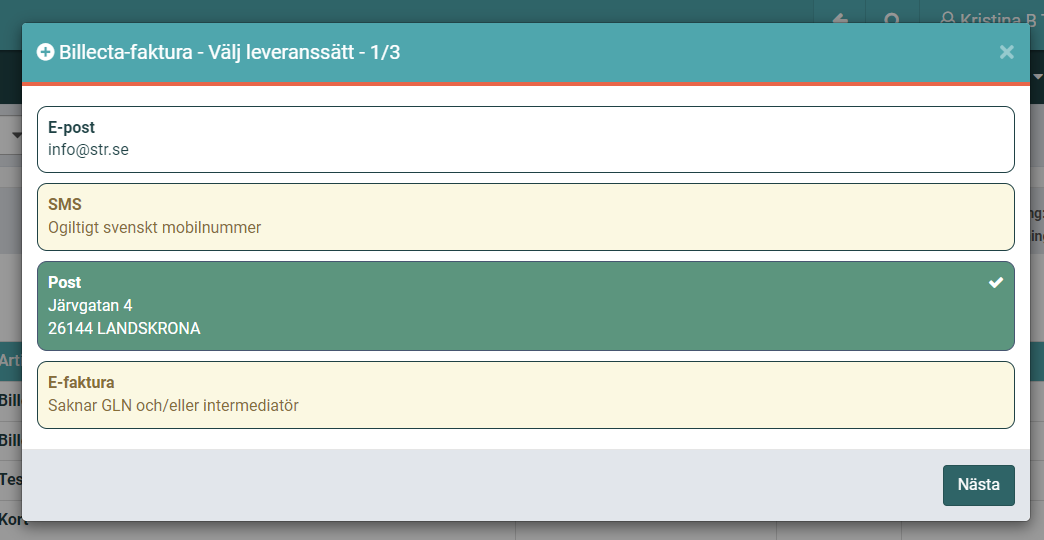Viewport: 1044px width, 540px height.
Task: Expand the dropdown caret at the left edge
Action: point(17,135)
